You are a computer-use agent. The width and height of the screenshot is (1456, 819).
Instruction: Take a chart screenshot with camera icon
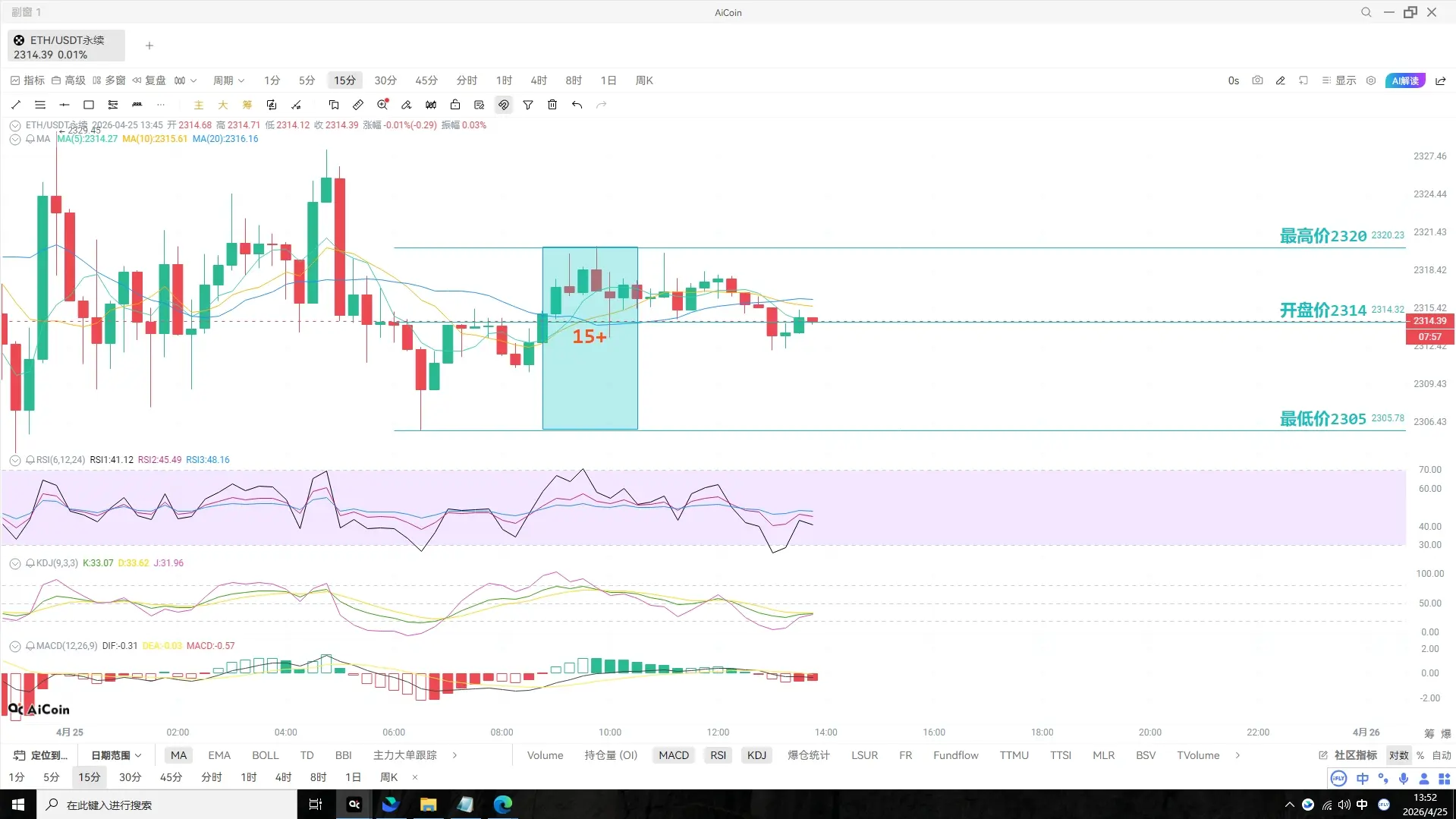tap(1257, 80)
